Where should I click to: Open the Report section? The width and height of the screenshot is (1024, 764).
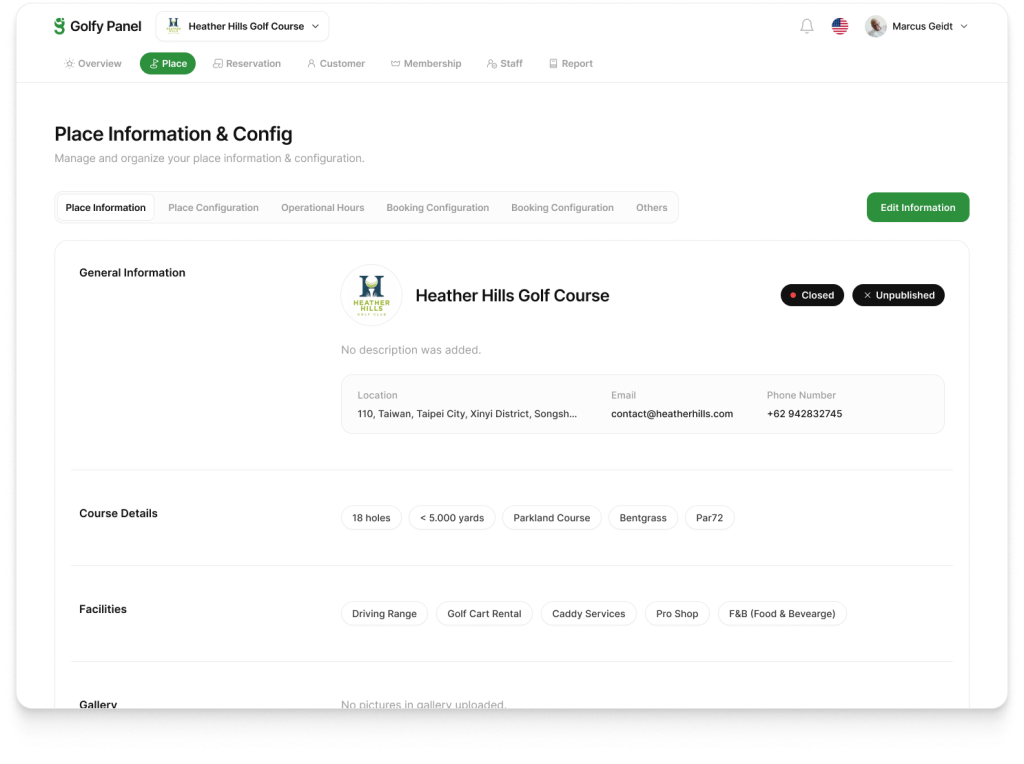click(x=571, y=63)
